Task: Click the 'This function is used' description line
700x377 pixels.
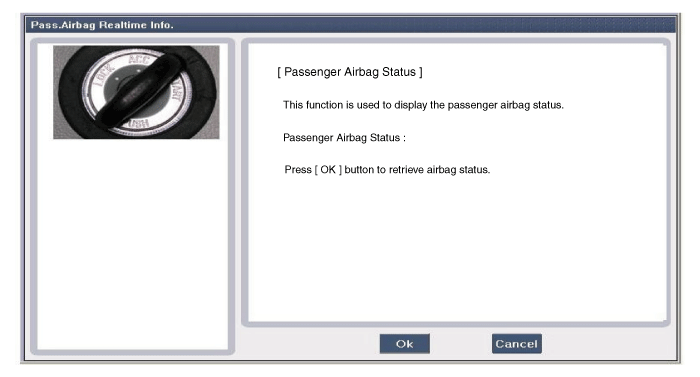Action: pos(423,105)
